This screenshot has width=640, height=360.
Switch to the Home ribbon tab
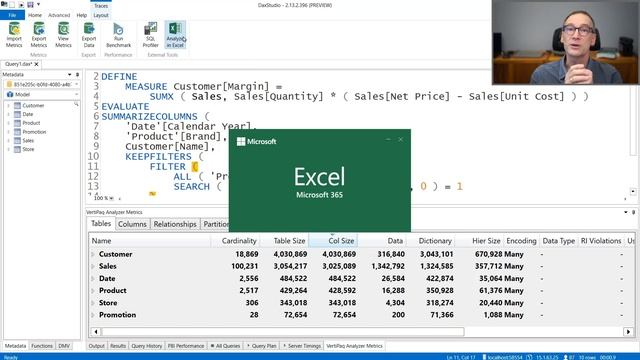pos(35,15)
